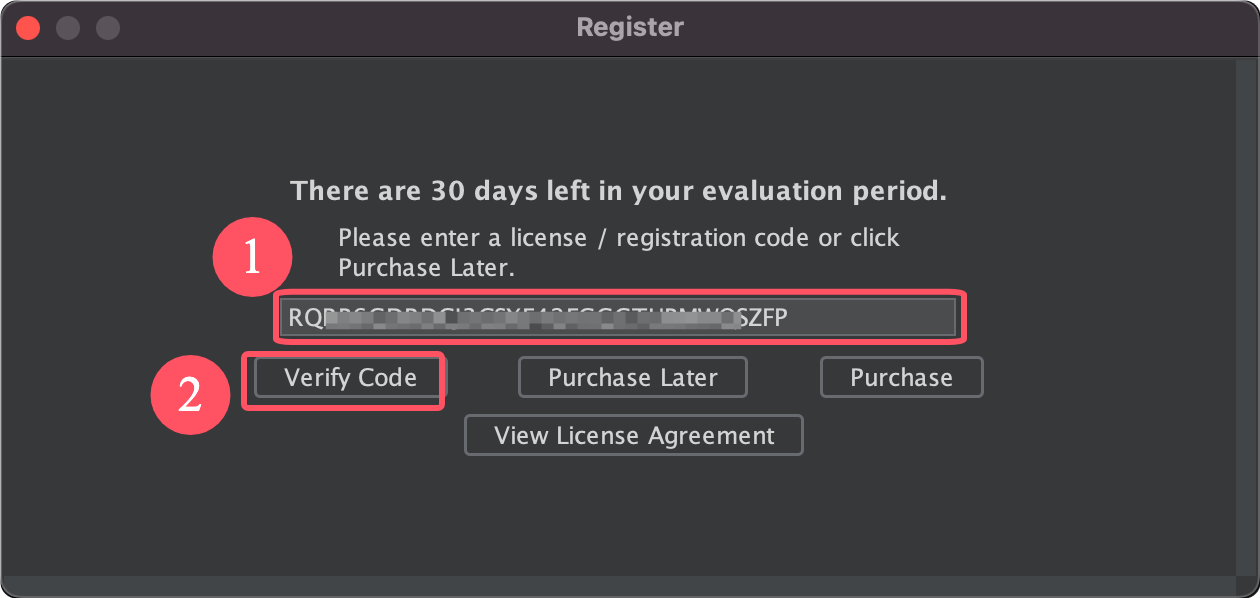Click the window zoom button

click(107, 28)
